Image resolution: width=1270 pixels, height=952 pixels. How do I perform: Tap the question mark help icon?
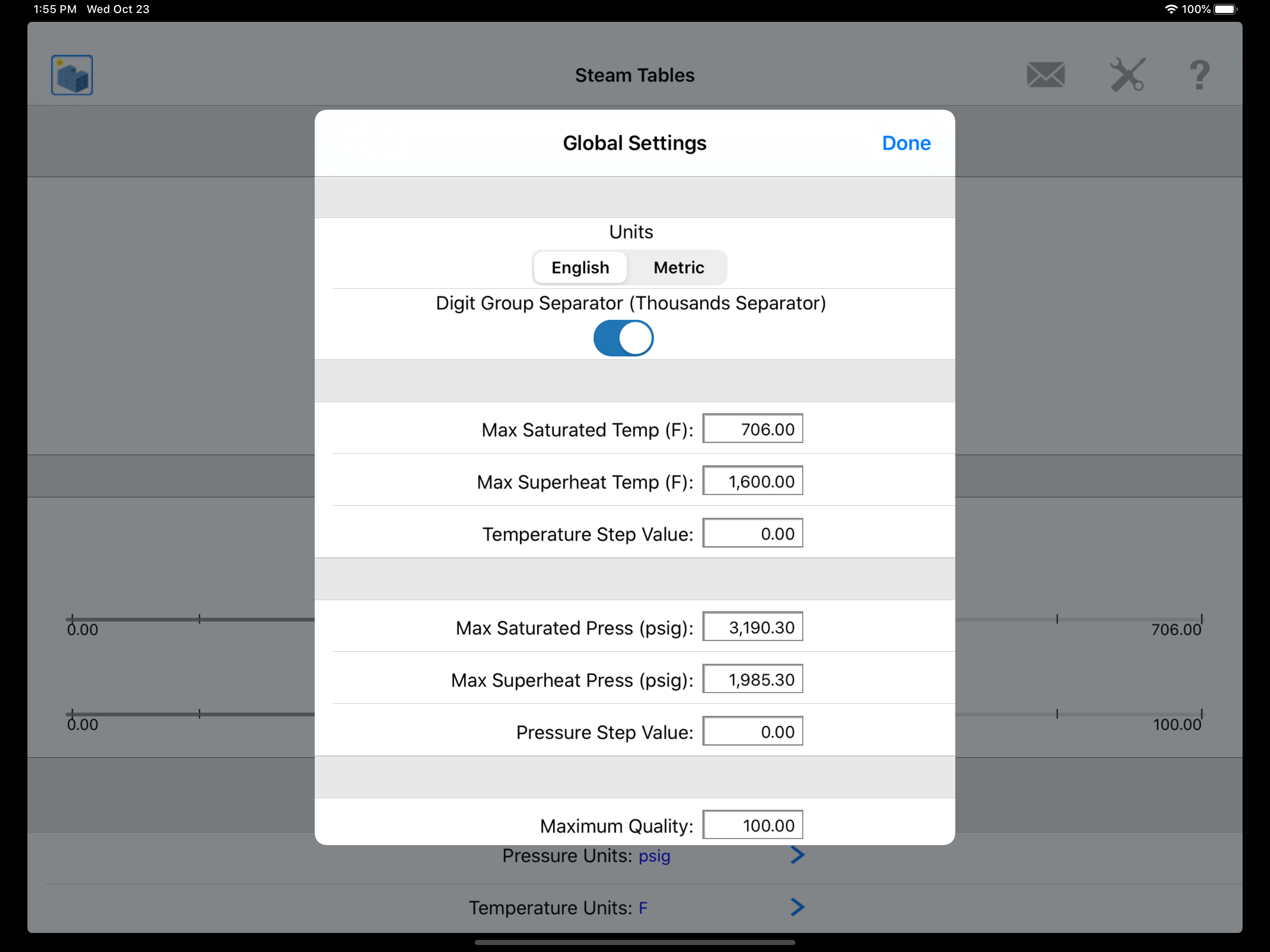[x=1199, y=75]
